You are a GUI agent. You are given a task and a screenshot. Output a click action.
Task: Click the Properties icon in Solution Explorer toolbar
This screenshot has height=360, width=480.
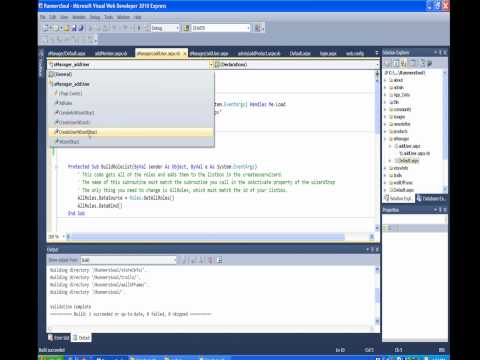[x=387, y=63]
